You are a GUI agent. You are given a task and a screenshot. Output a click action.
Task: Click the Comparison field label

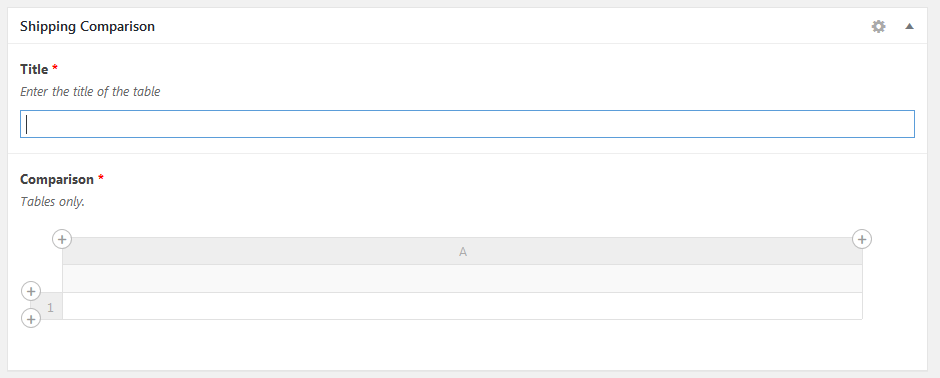pos(57,179)
